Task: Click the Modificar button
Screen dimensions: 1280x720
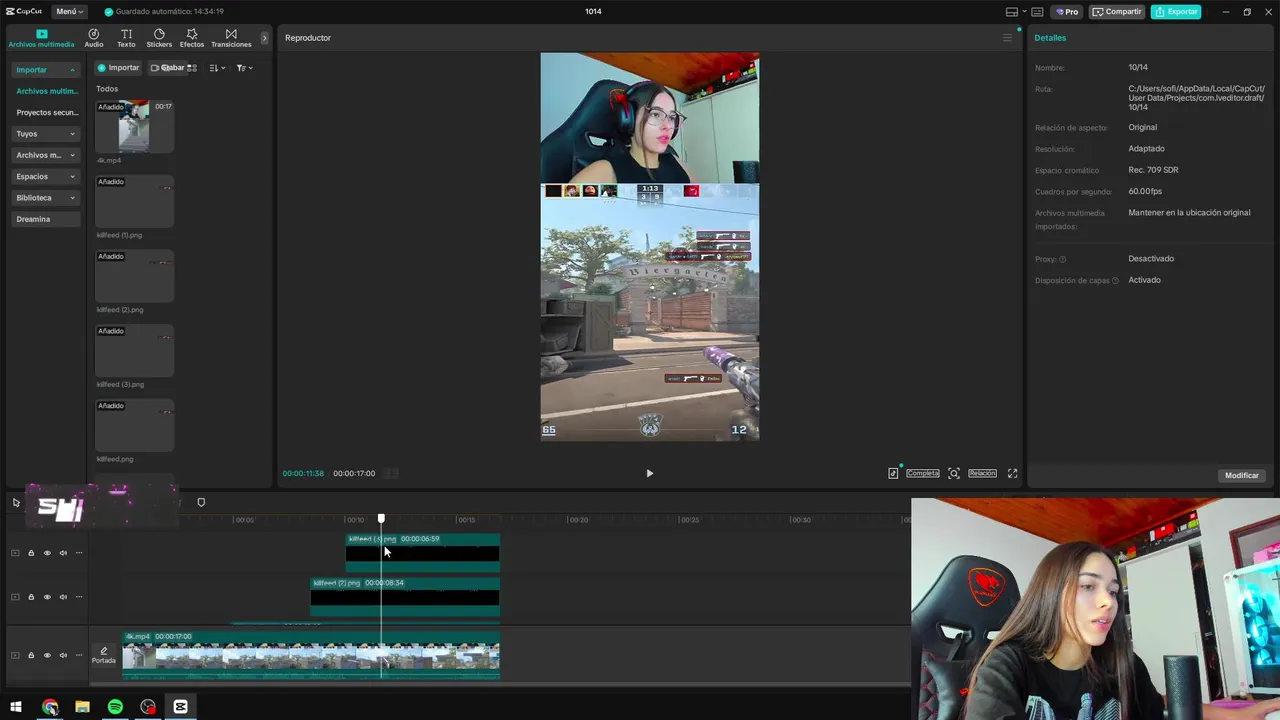Action: [x=1242, y=476]
